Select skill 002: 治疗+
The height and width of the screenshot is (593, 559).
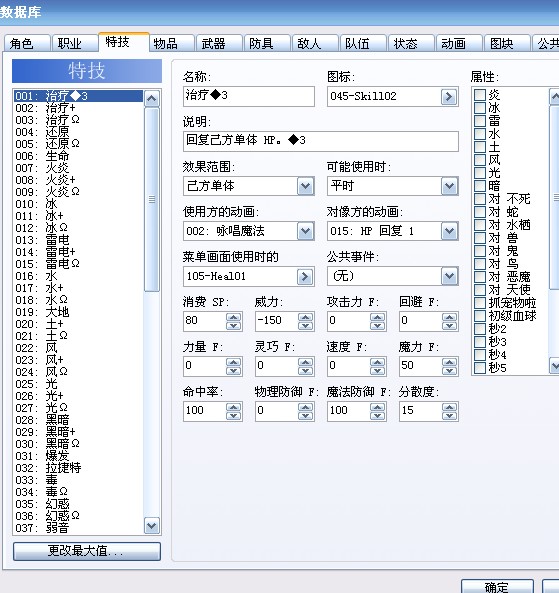(x=78, y=108)
